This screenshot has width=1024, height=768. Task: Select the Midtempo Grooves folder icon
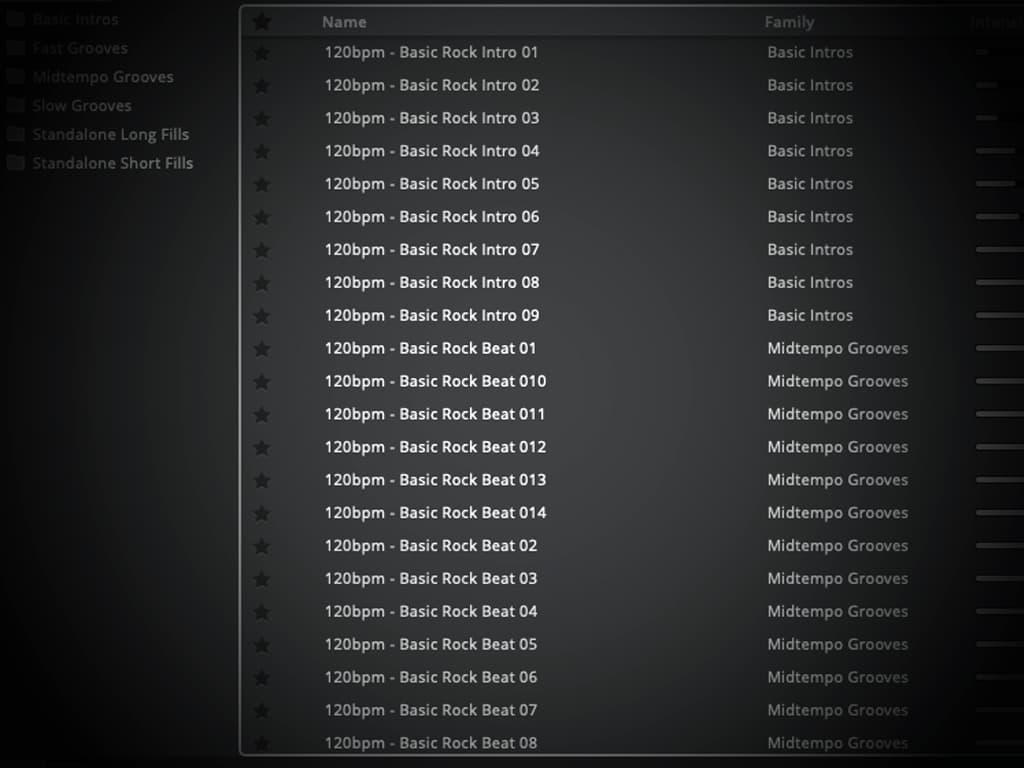pos(16,77)
